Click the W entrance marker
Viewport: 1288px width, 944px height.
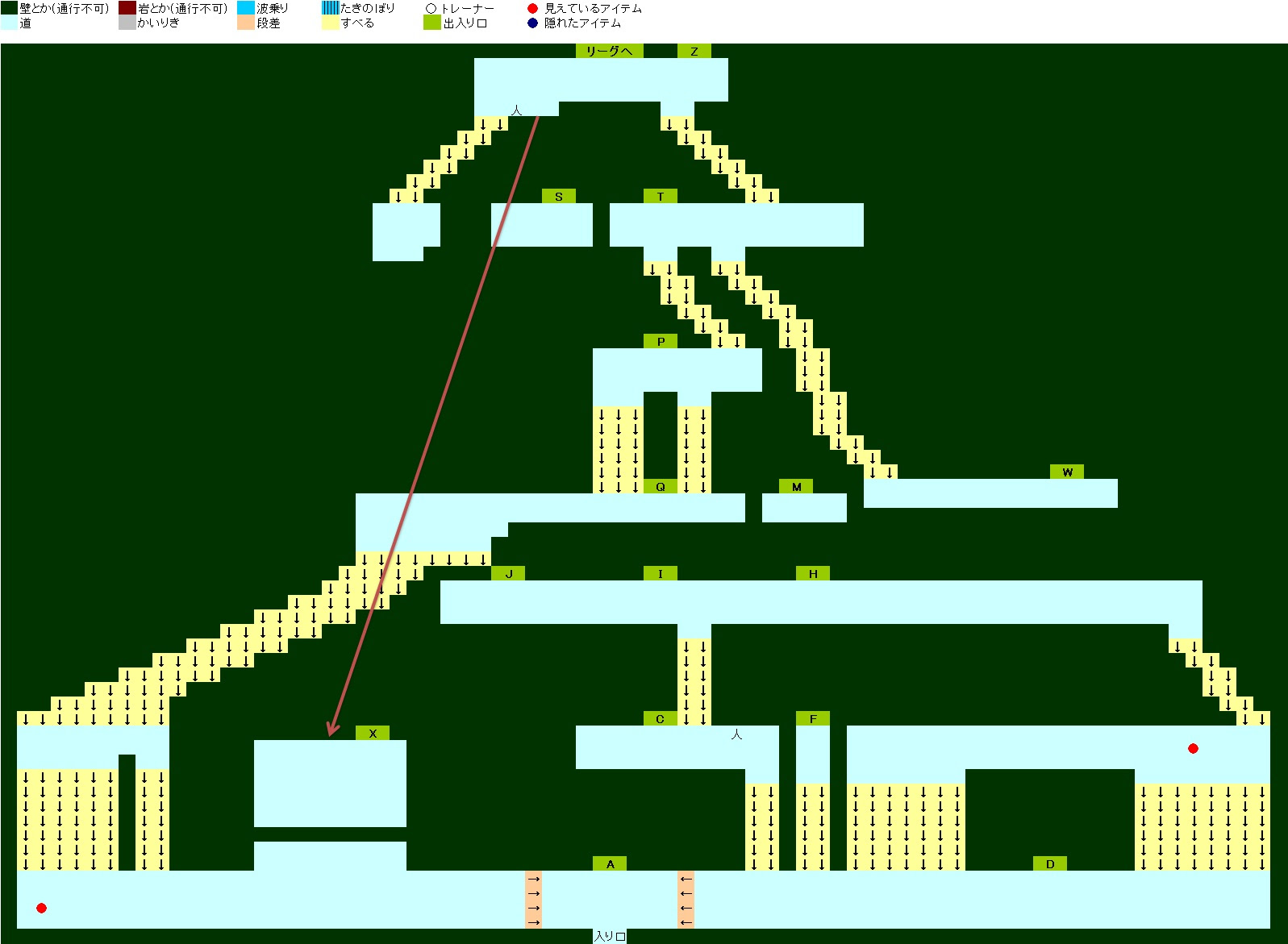click(1067, 472)
